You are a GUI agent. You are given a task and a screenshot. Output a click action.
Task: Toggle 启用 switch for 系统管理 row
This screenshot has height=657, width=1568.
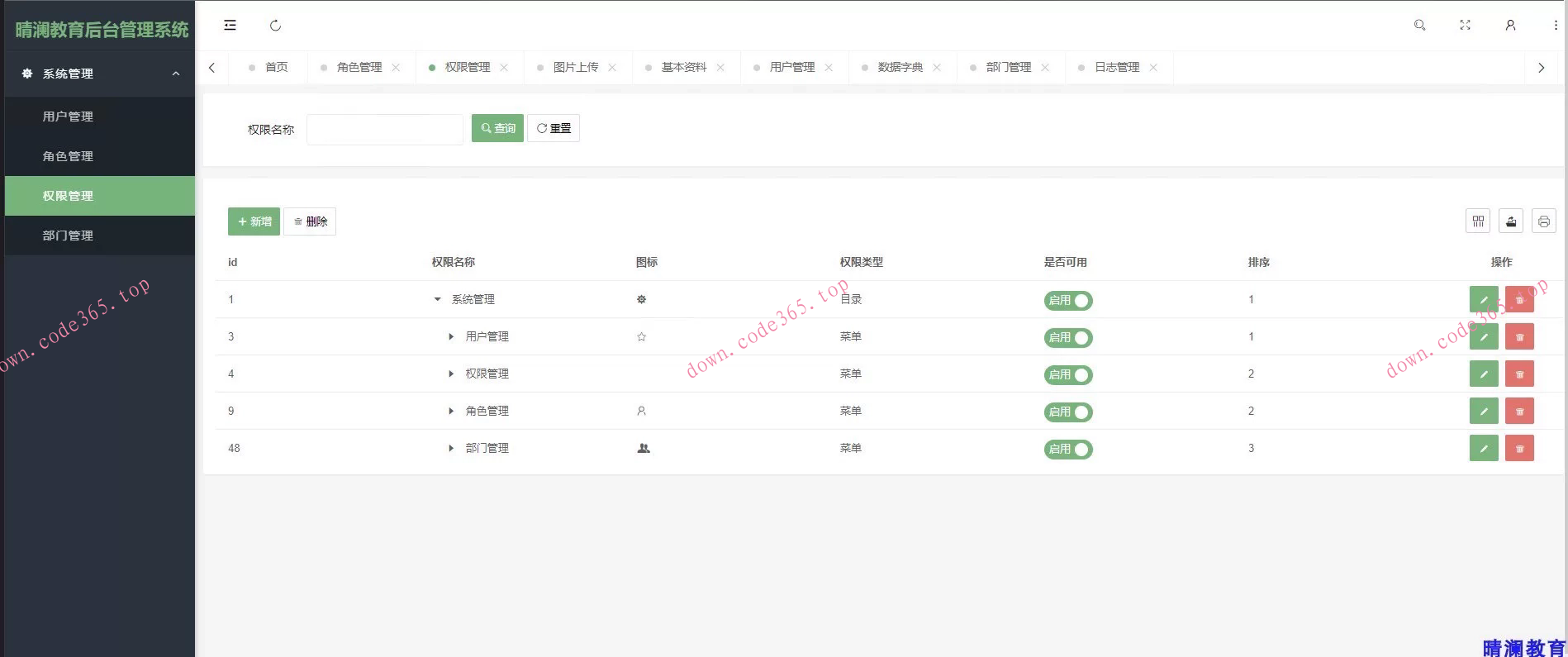click(1068, 301)
